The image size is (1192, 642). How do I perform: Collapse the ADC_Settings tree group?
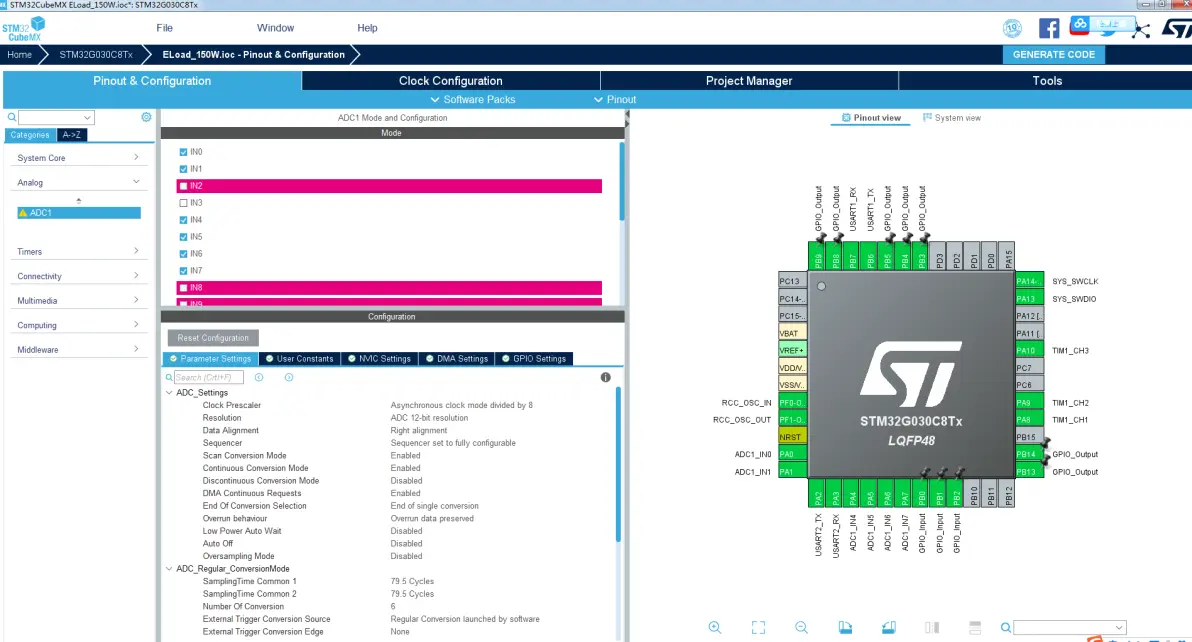point(169,393)
